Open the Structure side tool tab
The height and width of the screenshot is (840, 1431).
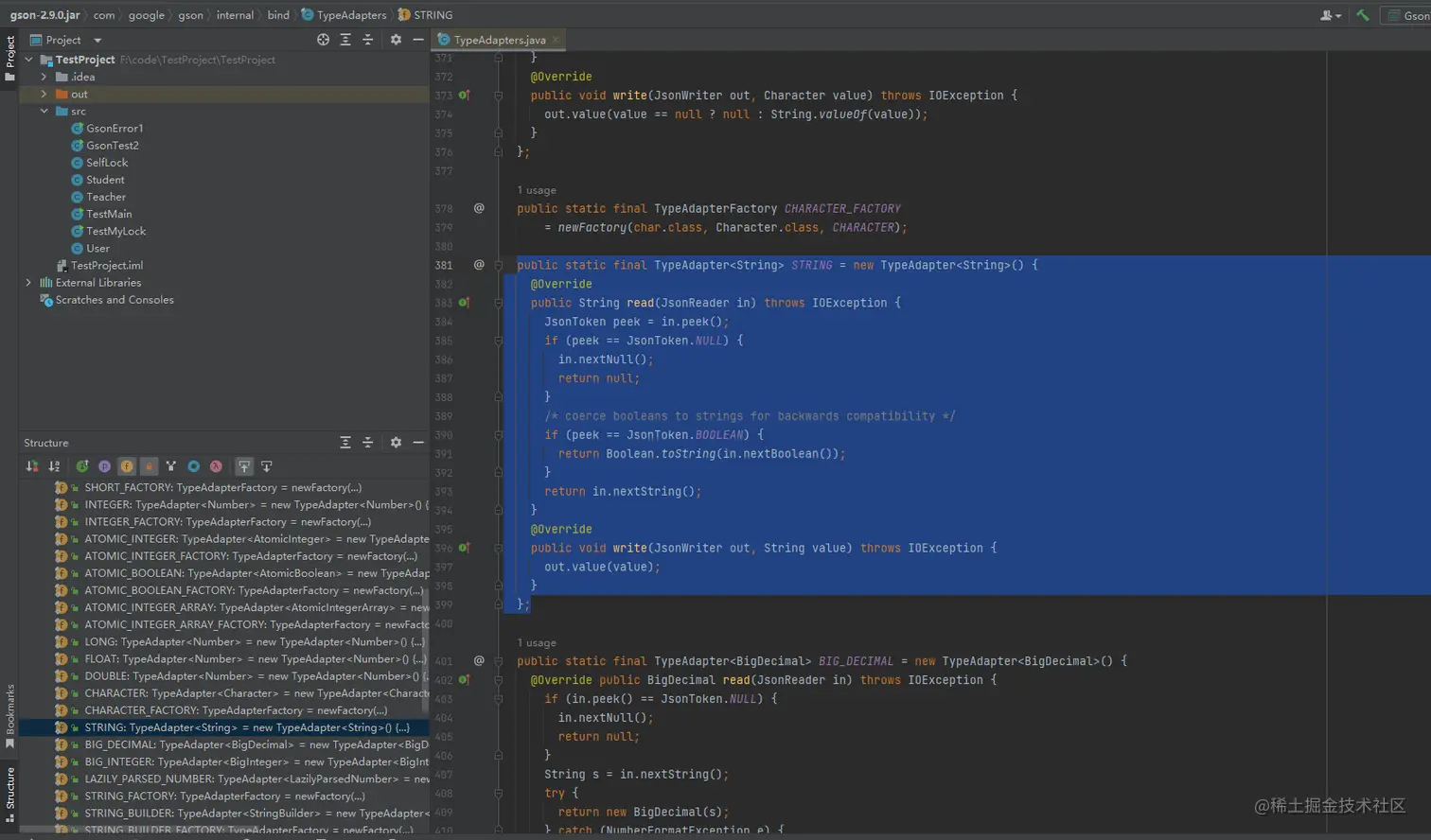point(9,794)
